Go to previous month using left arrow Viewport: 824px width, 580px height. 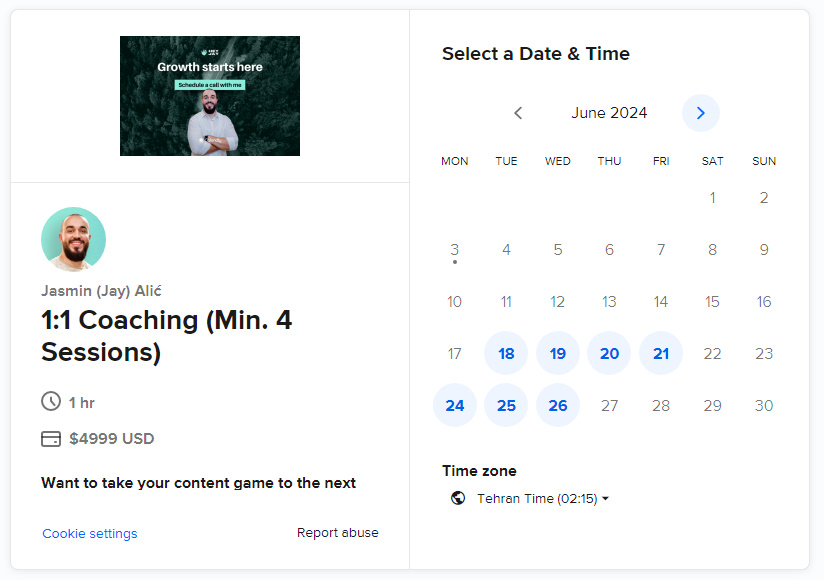518,113
